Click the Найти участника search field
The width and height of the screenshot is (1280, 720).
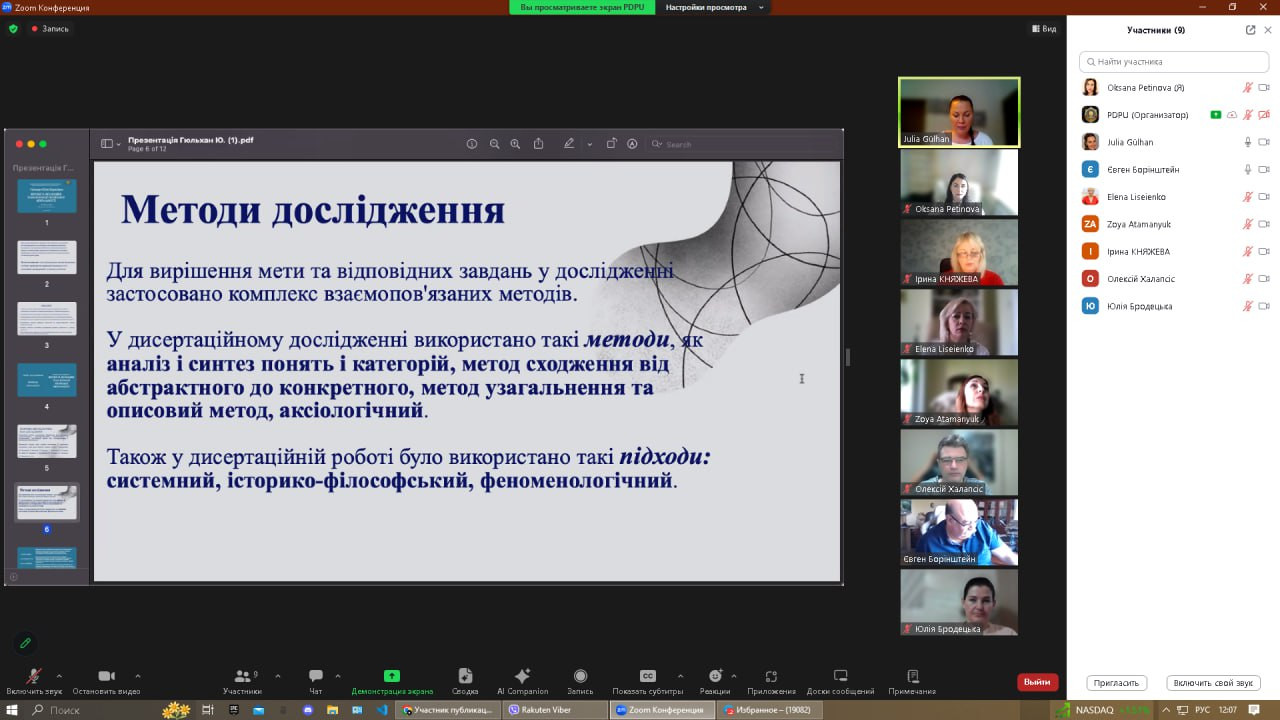[x=1166, y=61]
